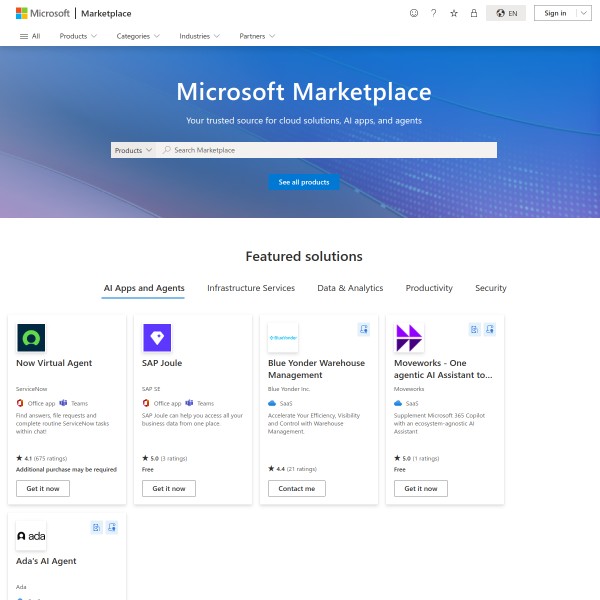Open the Now Virtual Agent title
The height and width of the screenshot is (600, 600).
(x=54, y=363)
